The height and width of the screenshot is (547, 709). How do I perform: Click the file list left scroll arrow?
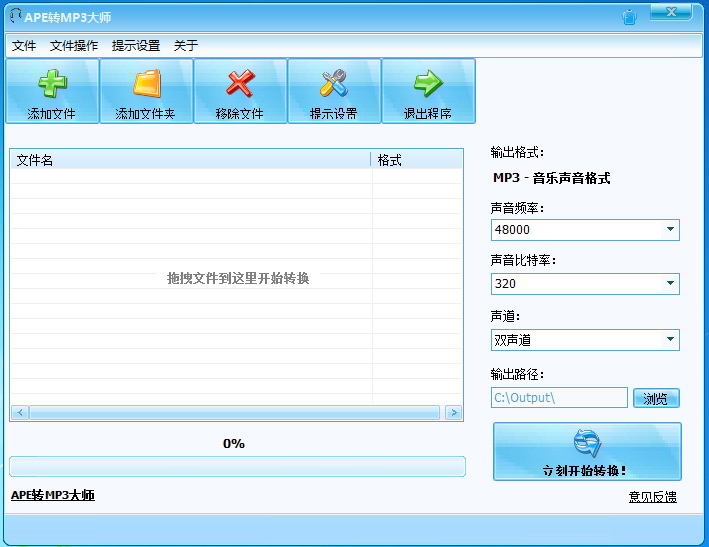20,412
